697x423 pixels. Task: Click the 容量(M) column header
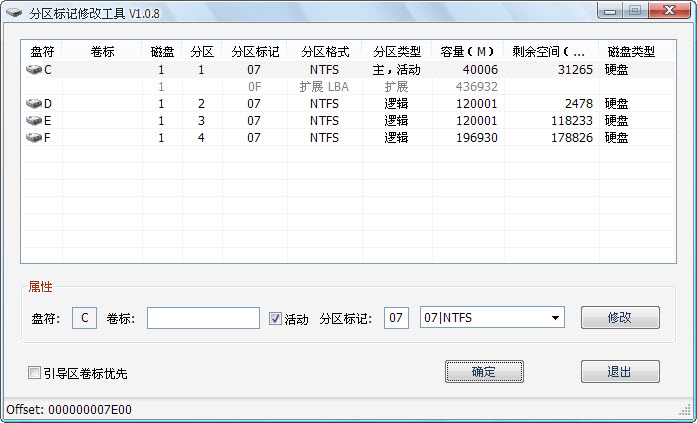(x=467, y=51)
